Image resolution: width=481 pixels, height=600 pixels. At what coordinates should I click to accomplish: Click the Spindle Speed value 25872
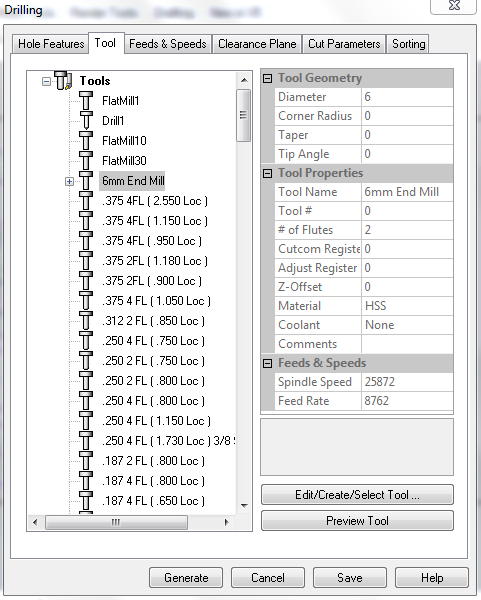pyautogui.click(x=407, y=382)
